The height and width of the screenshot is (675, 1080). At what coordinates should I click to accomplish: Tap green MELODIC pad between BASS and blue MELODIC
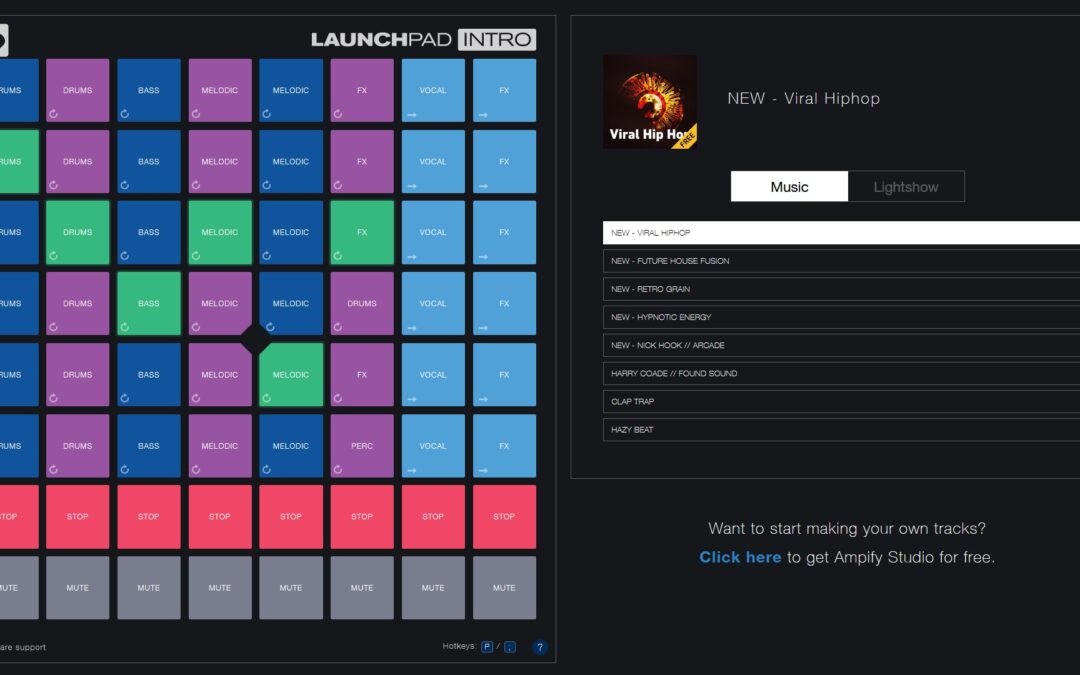[220, 233]
